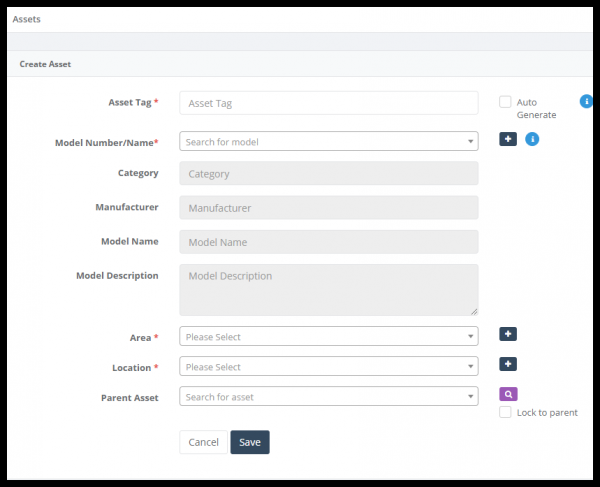Open model info icon next to plus

point(532,139)
